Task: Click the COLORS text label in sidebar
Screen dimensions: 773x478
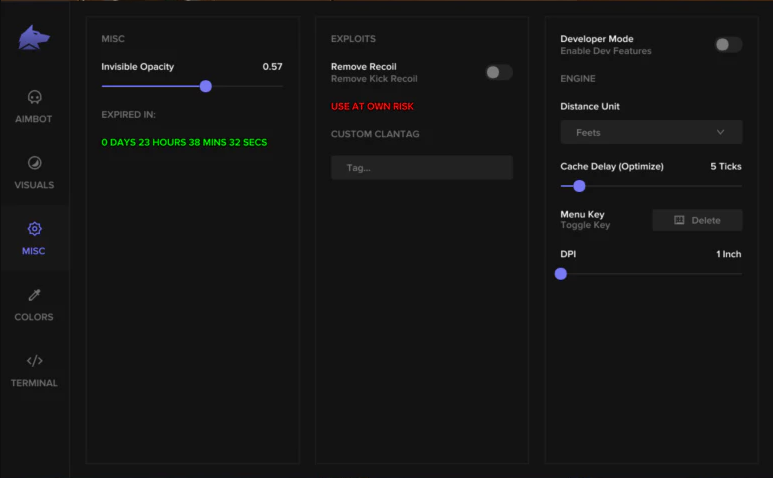Action: pyautogui.click(x=34, y=317)
